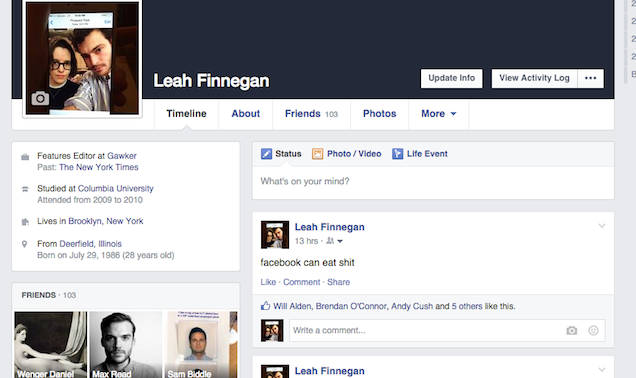
Task: Like the facebook can eat shit post
Action: coord(268,282)
